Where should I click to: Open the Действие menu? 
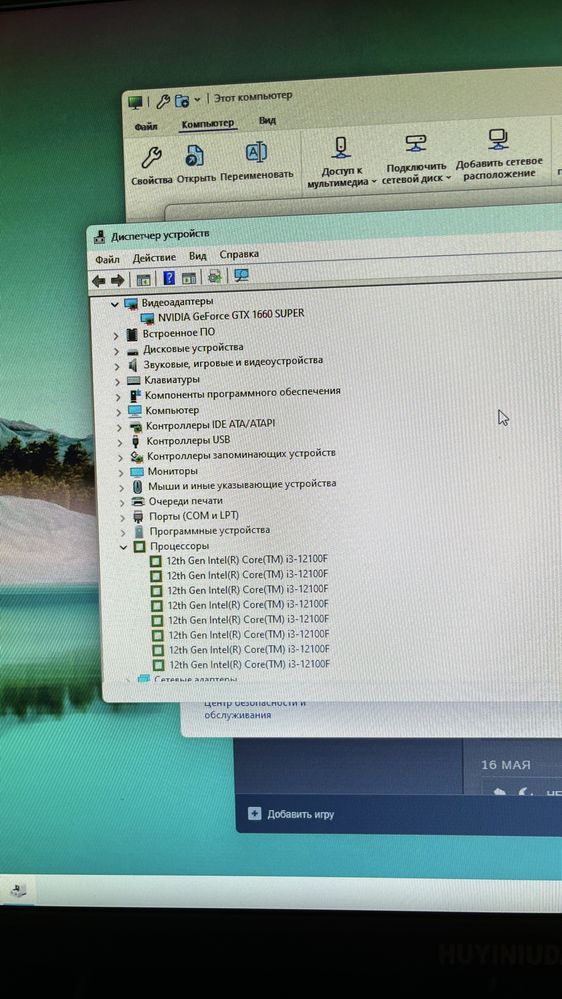click(154, 257)
